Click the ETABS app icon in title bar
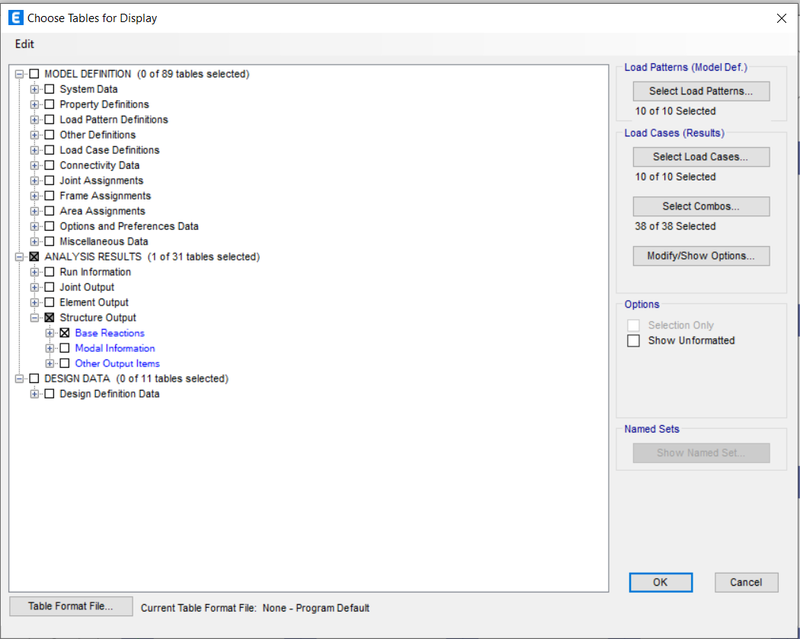Screen dimensions: 800x639 (x=16, y=18)
